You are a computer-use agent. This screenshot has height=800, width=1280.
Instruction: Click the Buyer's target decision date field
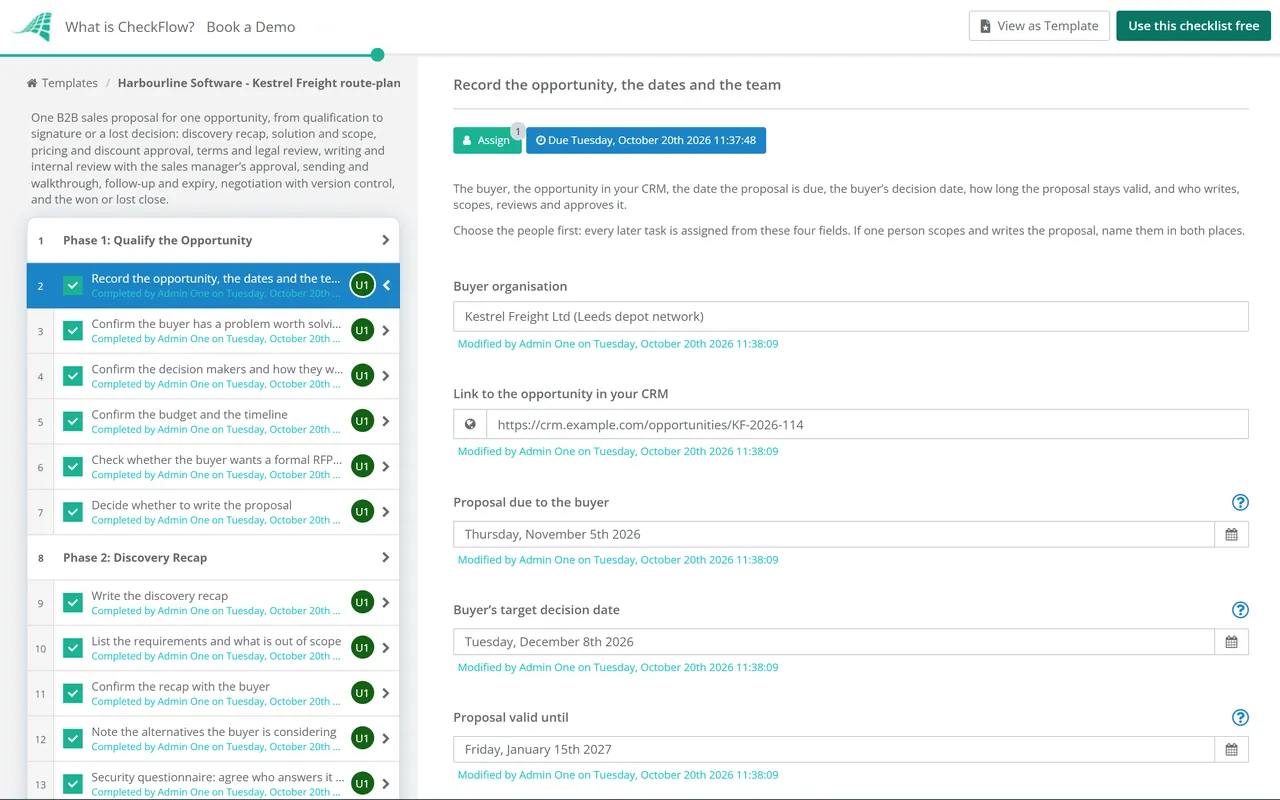(834, 642)
